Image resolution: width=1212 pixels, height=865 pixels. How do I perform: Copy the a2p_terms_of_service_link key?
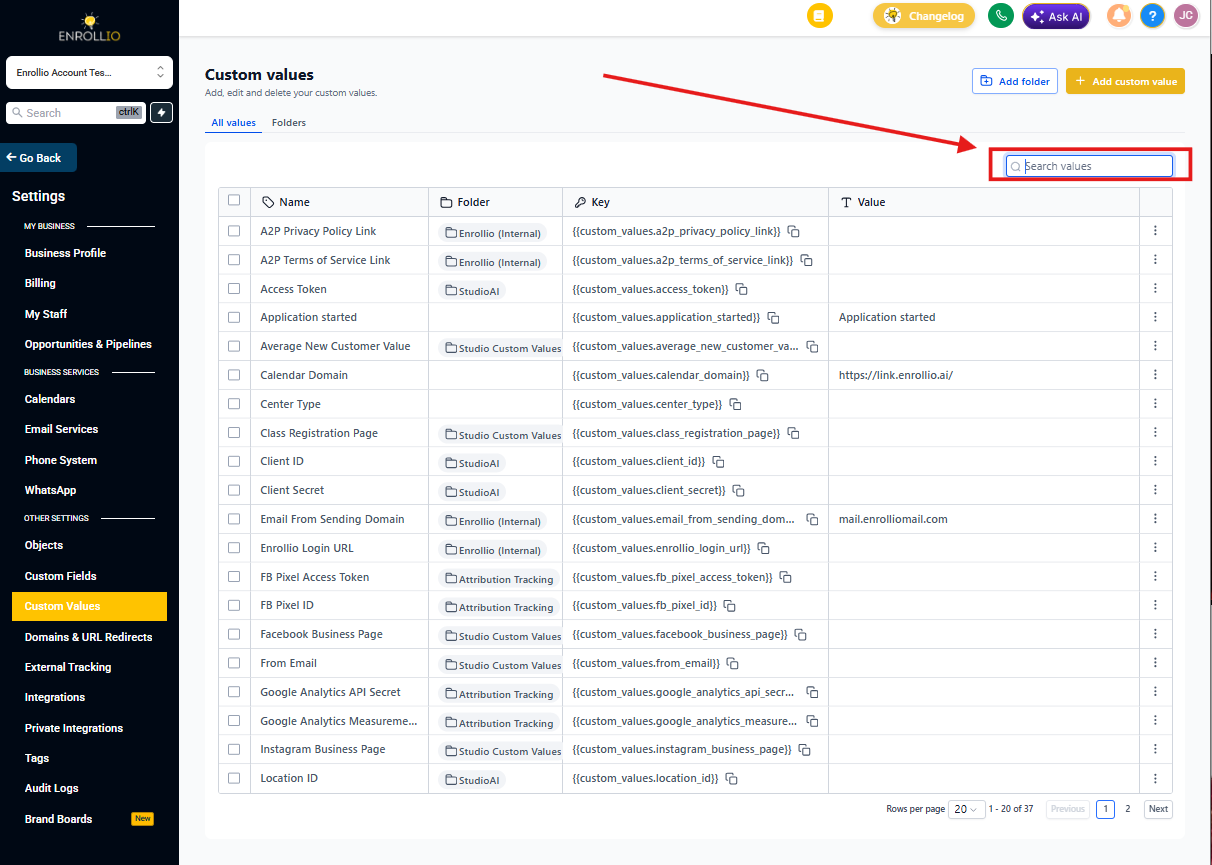[x=806, y=260]
